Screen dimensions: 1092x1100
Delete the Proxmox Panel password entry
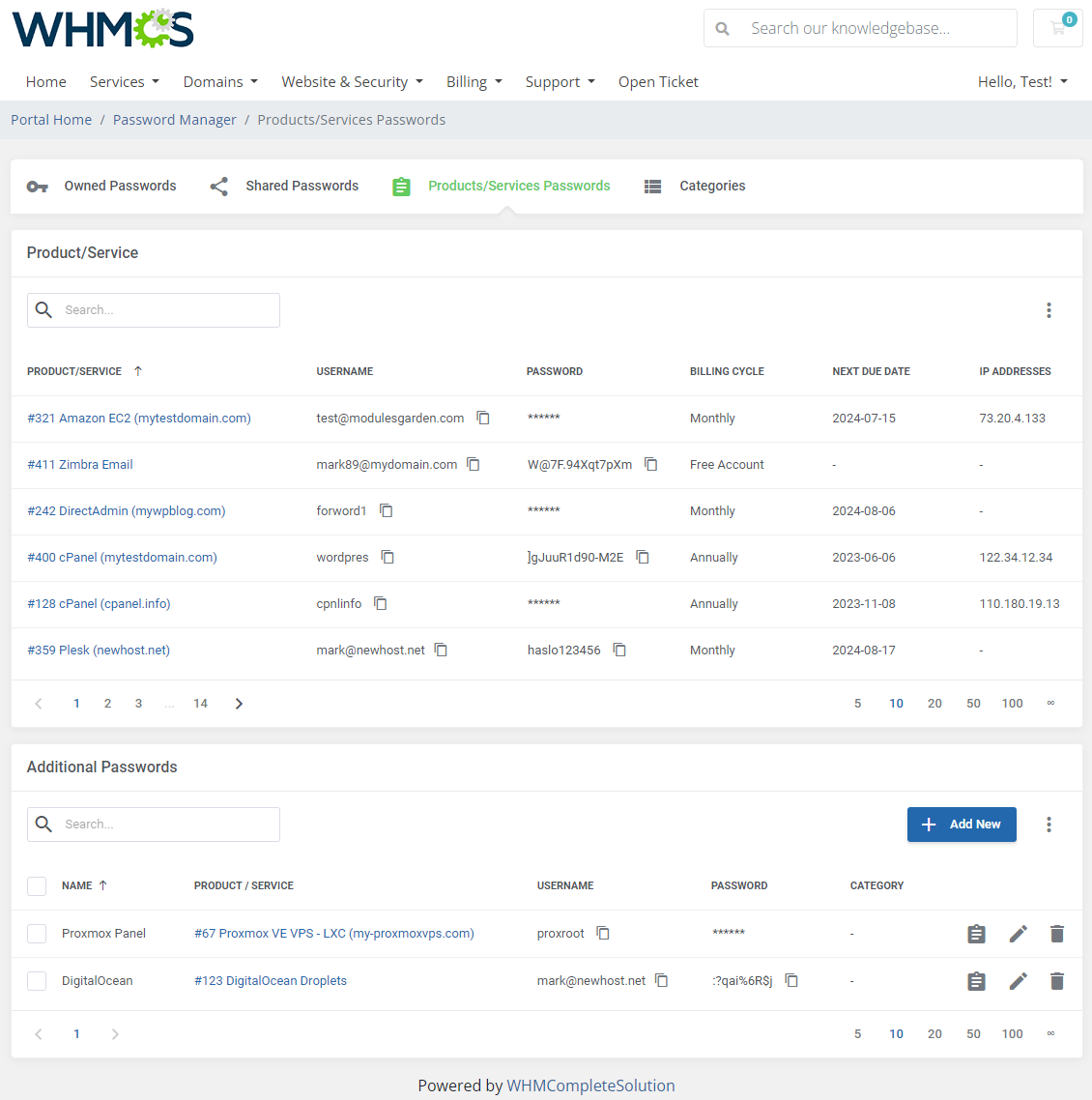tap(1057, 934)
